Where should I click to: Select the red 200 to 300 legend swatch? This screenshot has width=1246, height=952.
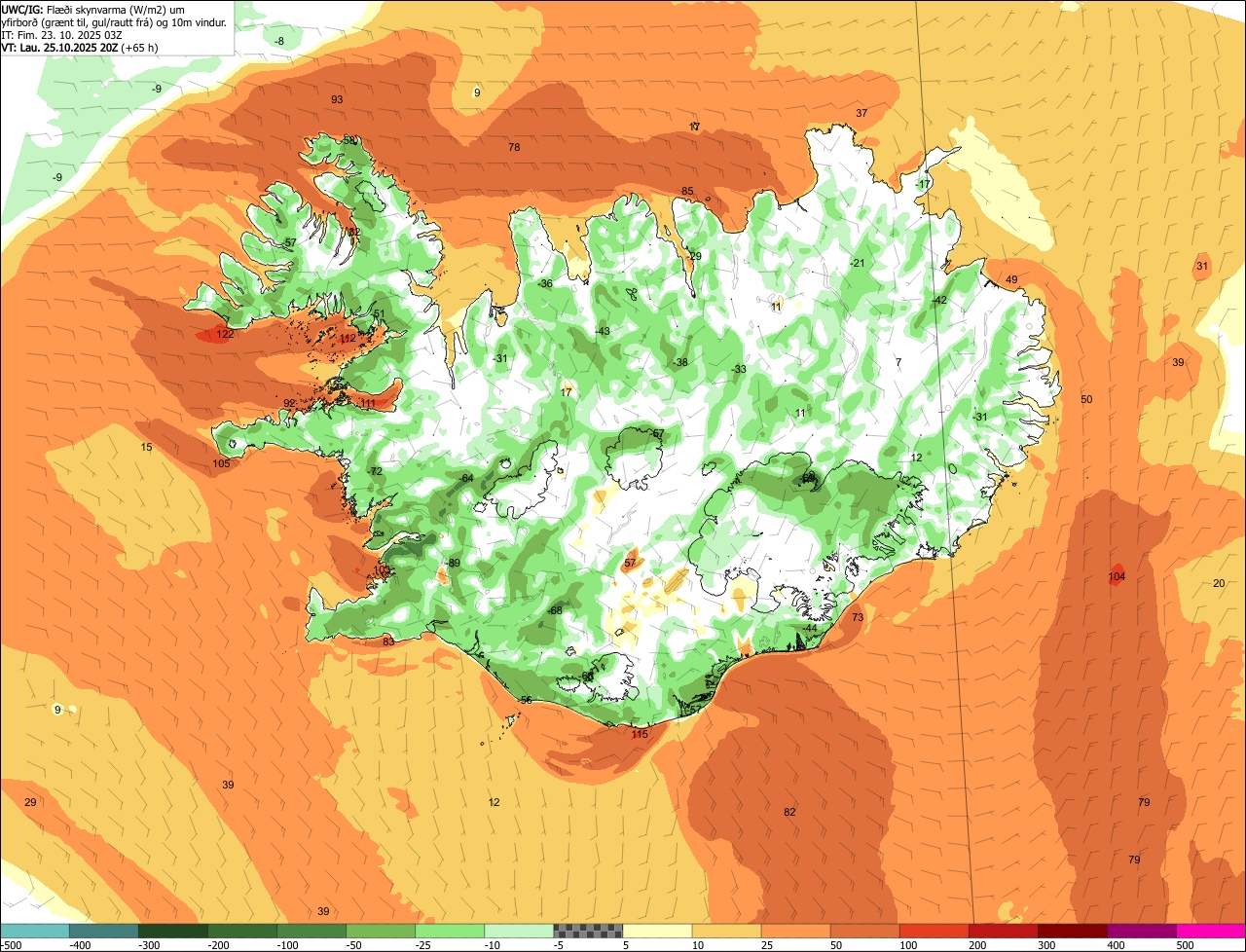click(x=1003, y=931)
